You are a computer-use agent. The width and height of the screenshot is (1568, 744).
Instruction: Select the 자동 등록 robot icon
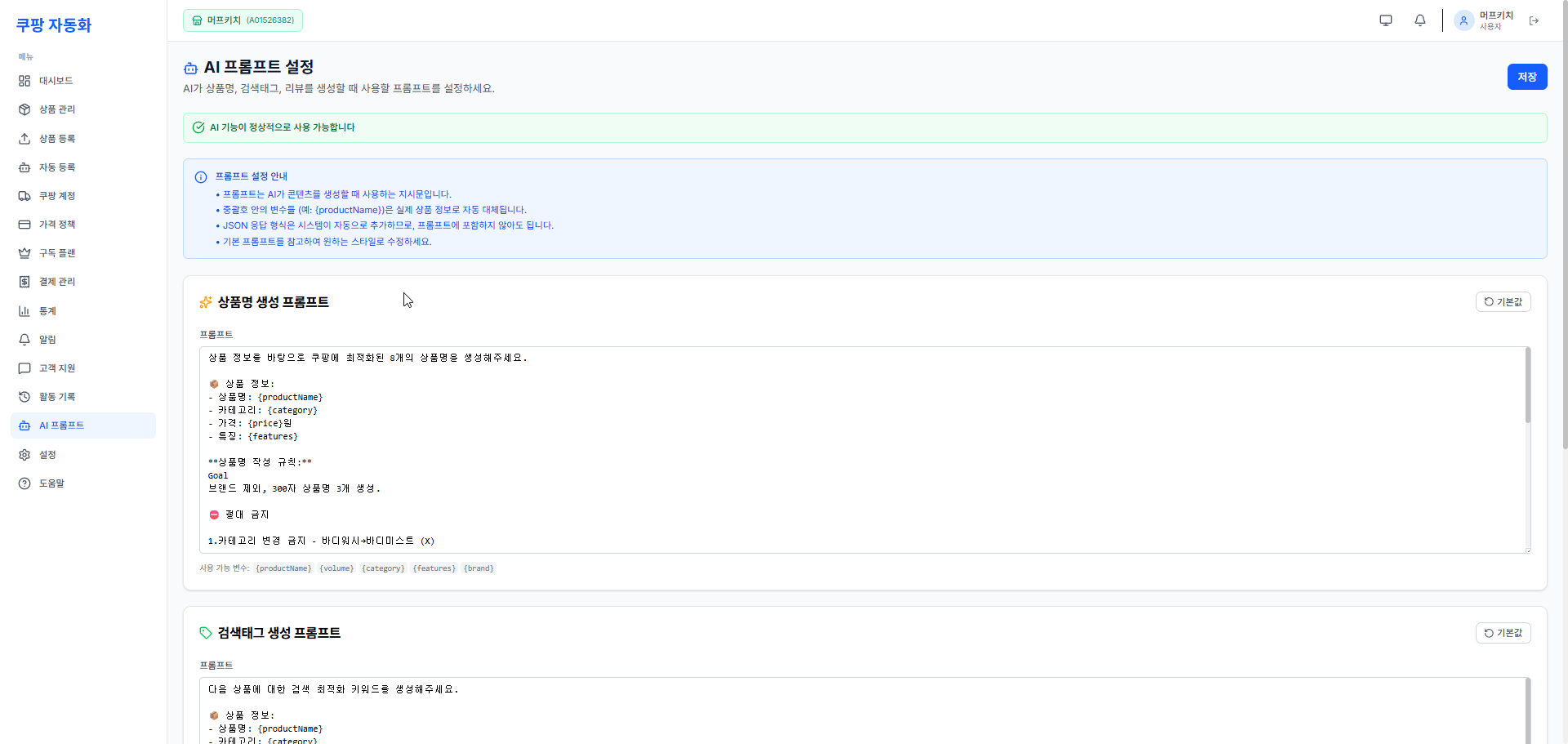(24, 167)
